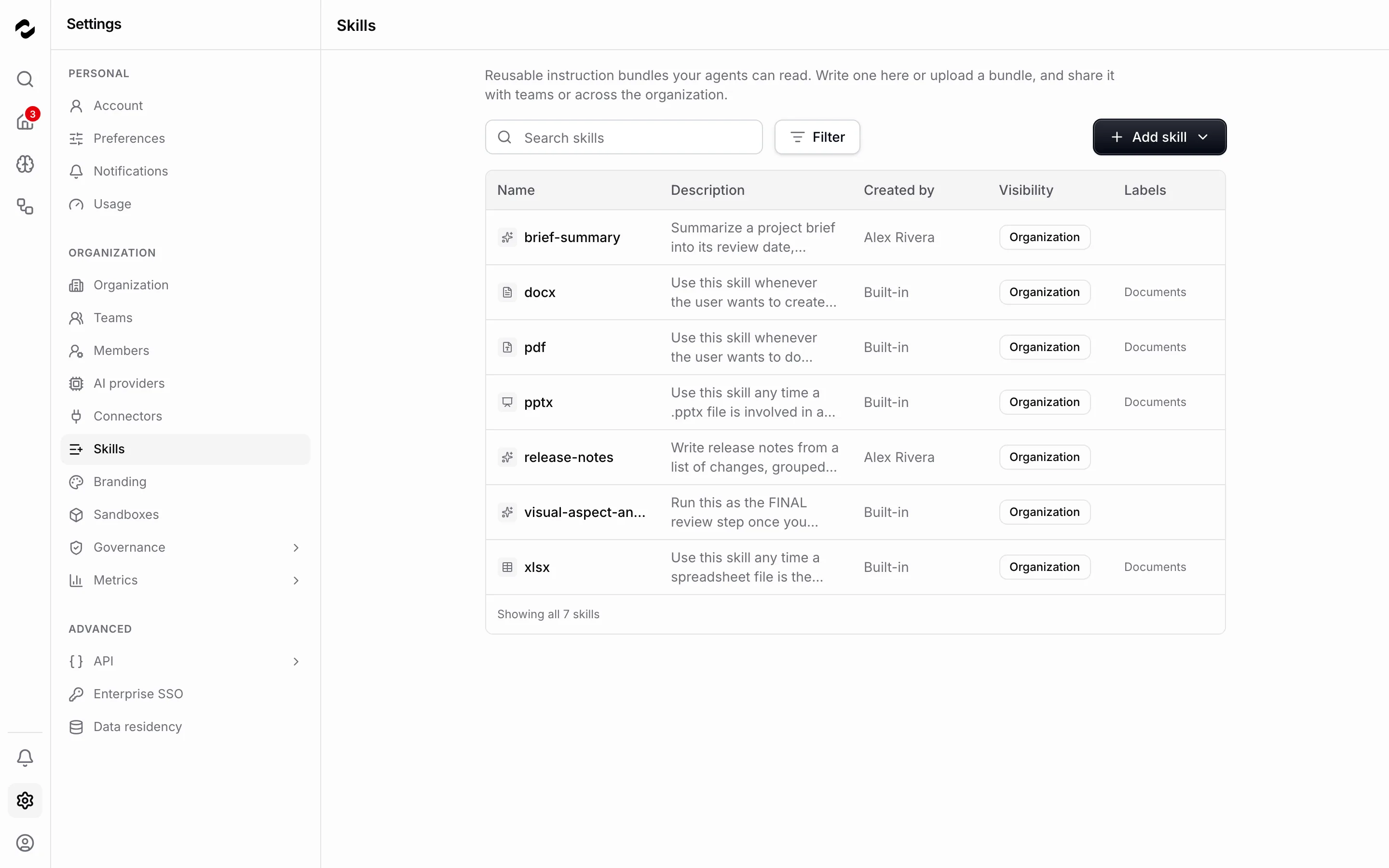Open Teams settings
This screenshot has height=868, width=1389.
coord(185,318)
